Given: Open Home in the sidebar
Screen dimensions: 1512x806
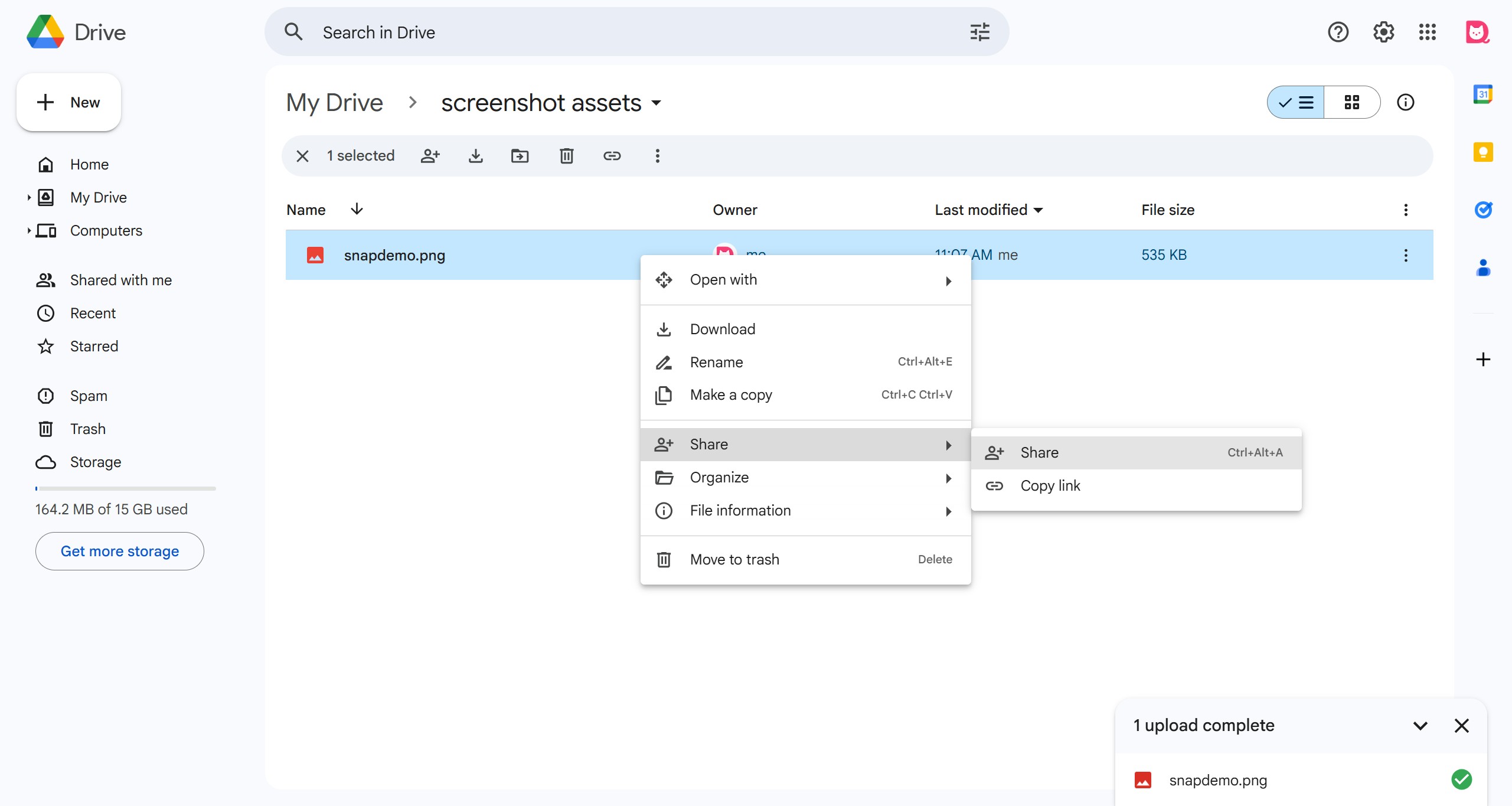Looking at the screenshot, I should [89, 164].
